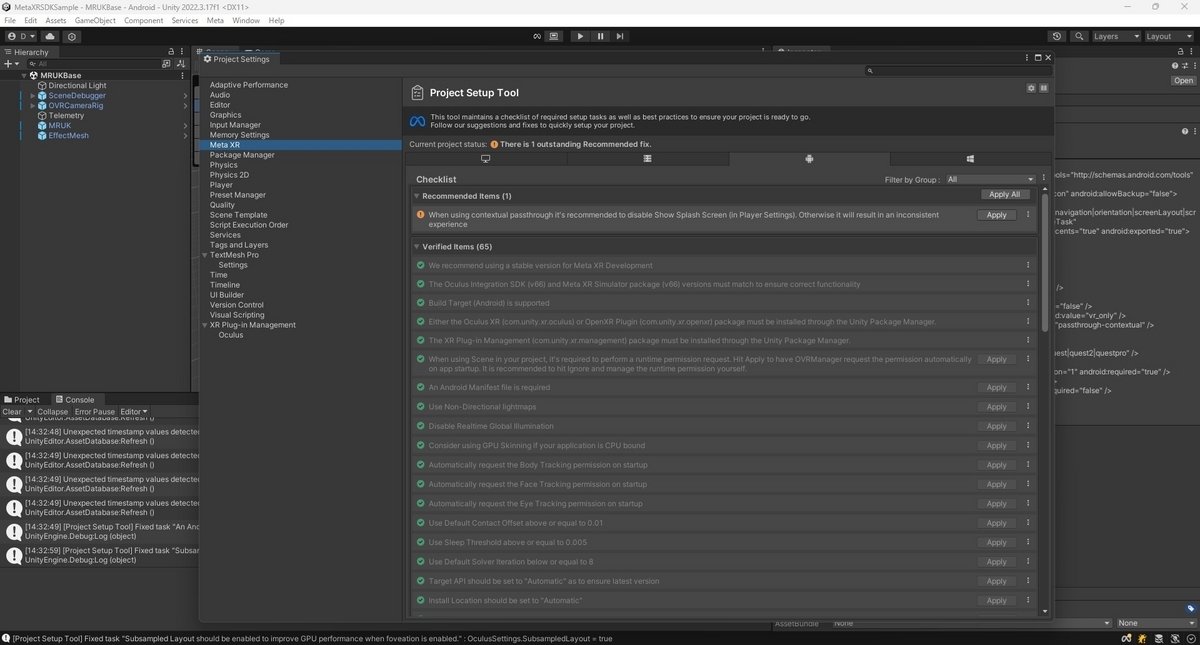1200x645 pixels.
Task: Click the orange warning icon in Recommended Items
Action: pyautogui.click(x=421, y=215)
